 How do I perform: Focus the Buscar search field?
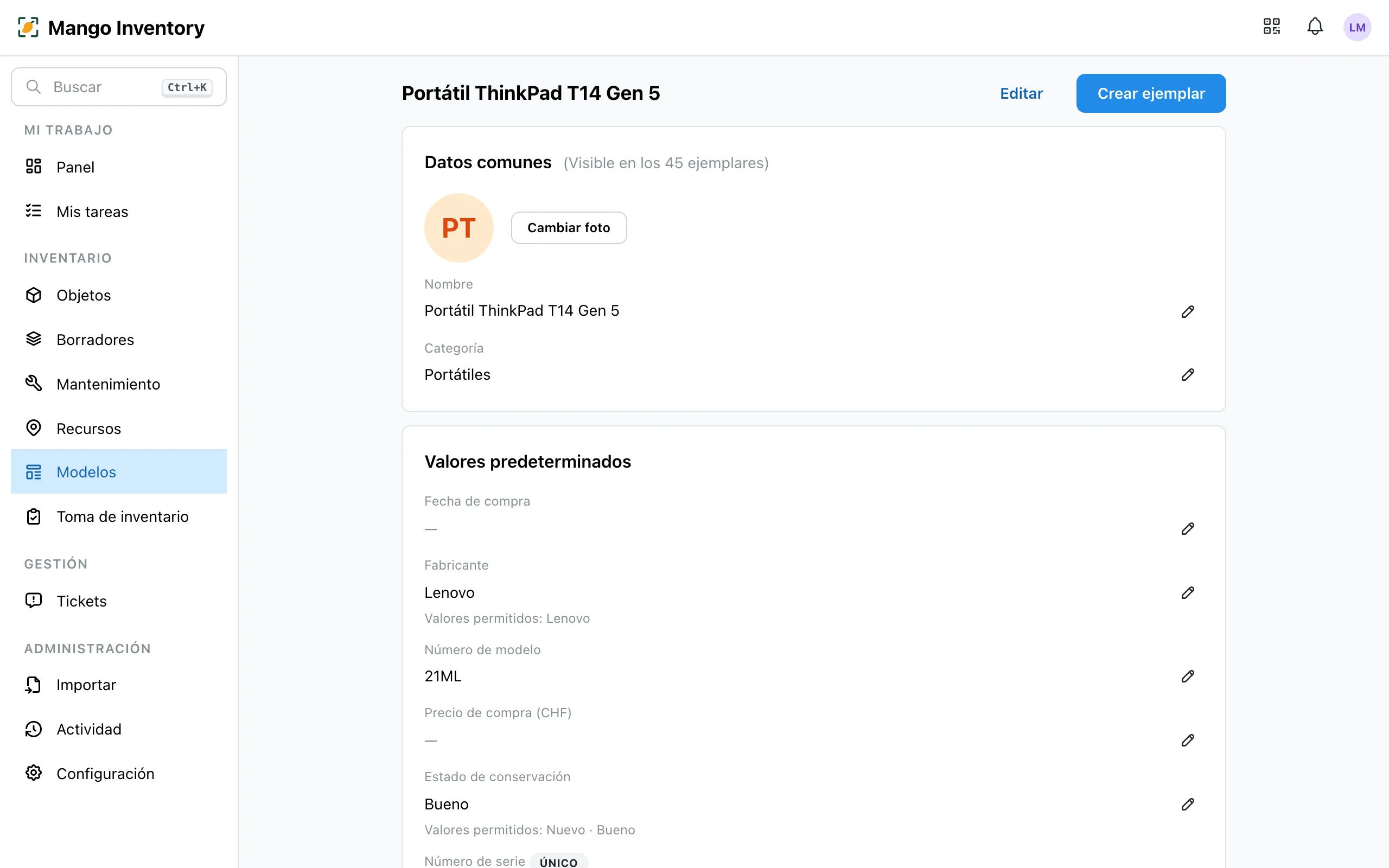coord(119,87)
